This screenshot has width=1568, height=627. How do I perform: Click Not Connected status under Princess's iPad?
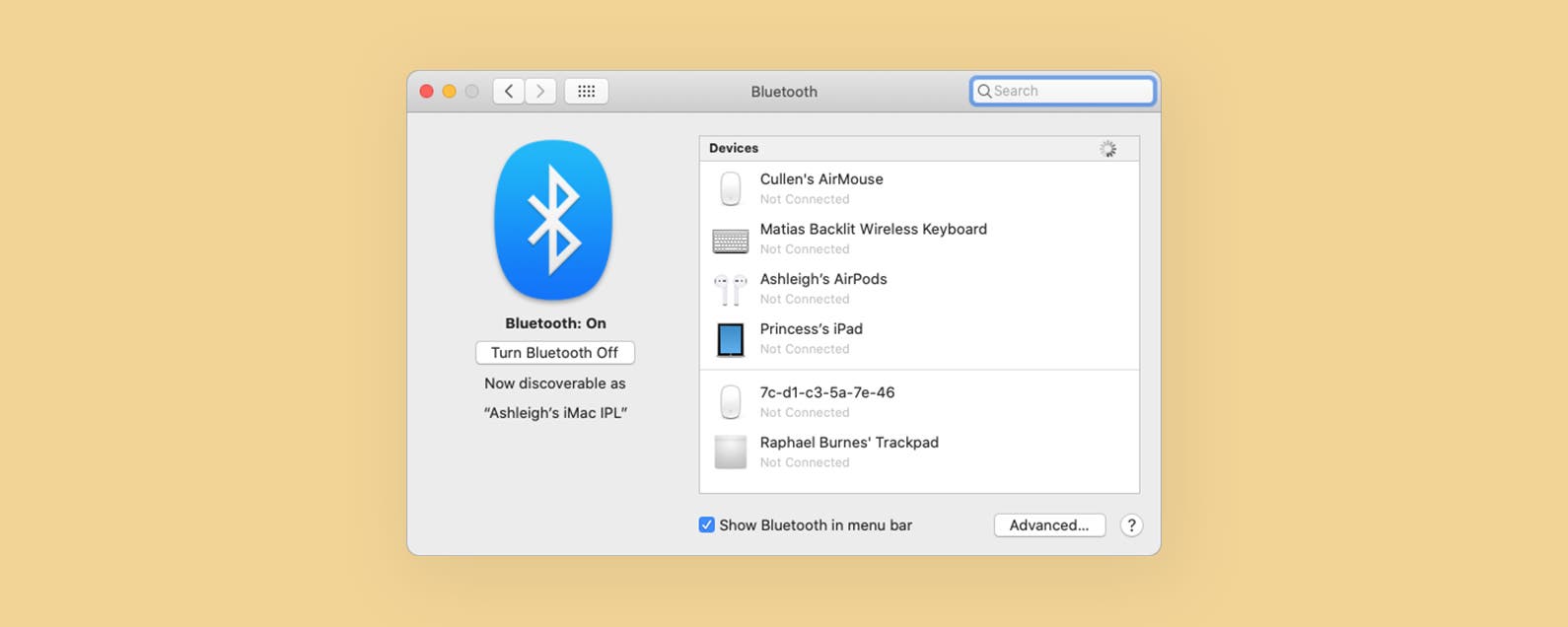coord(805,349)
